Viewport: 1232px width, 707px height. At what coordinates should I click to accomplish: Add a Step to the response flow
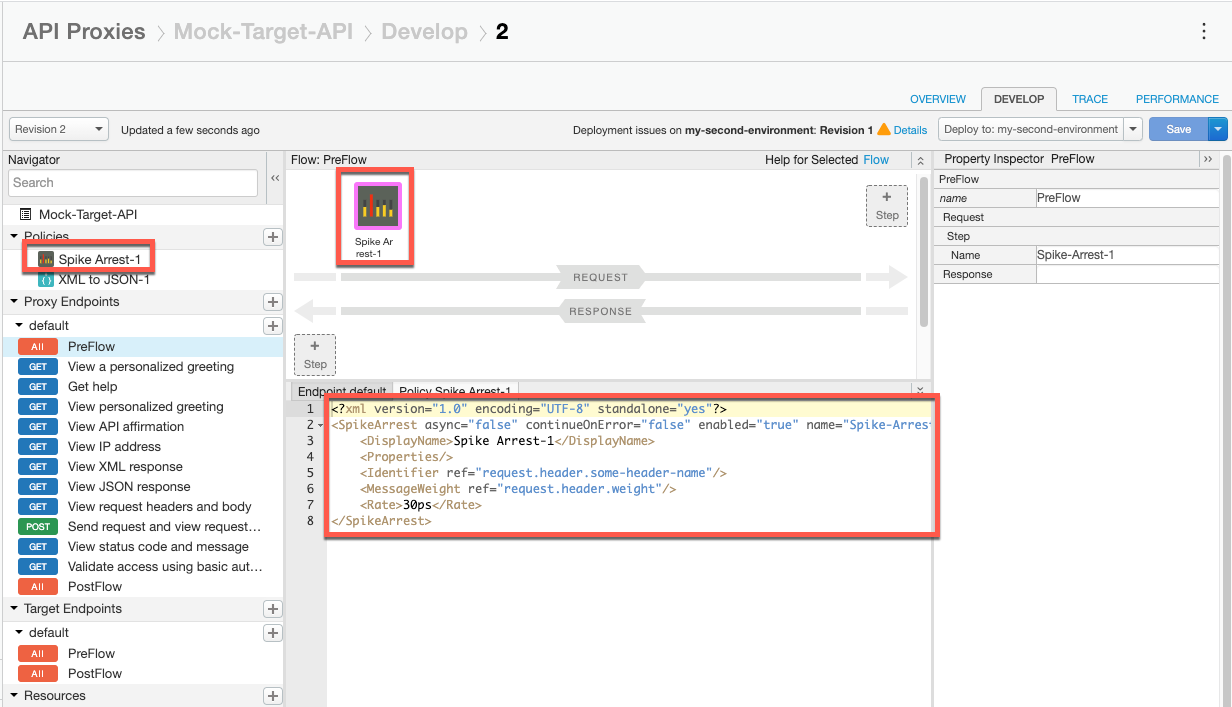315,354
